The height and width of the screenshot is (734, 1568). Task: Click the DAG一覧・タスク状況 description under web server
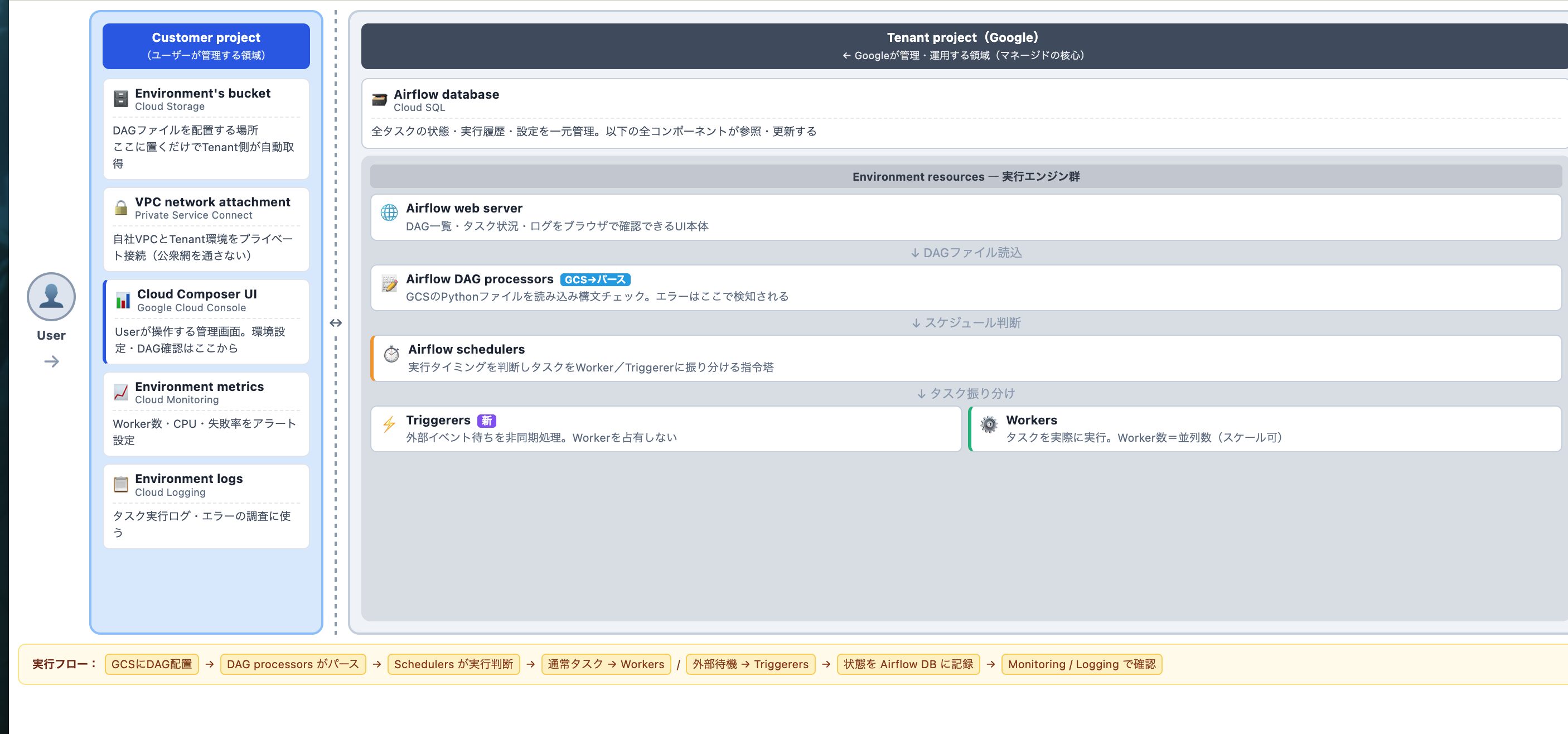[557, 226]
